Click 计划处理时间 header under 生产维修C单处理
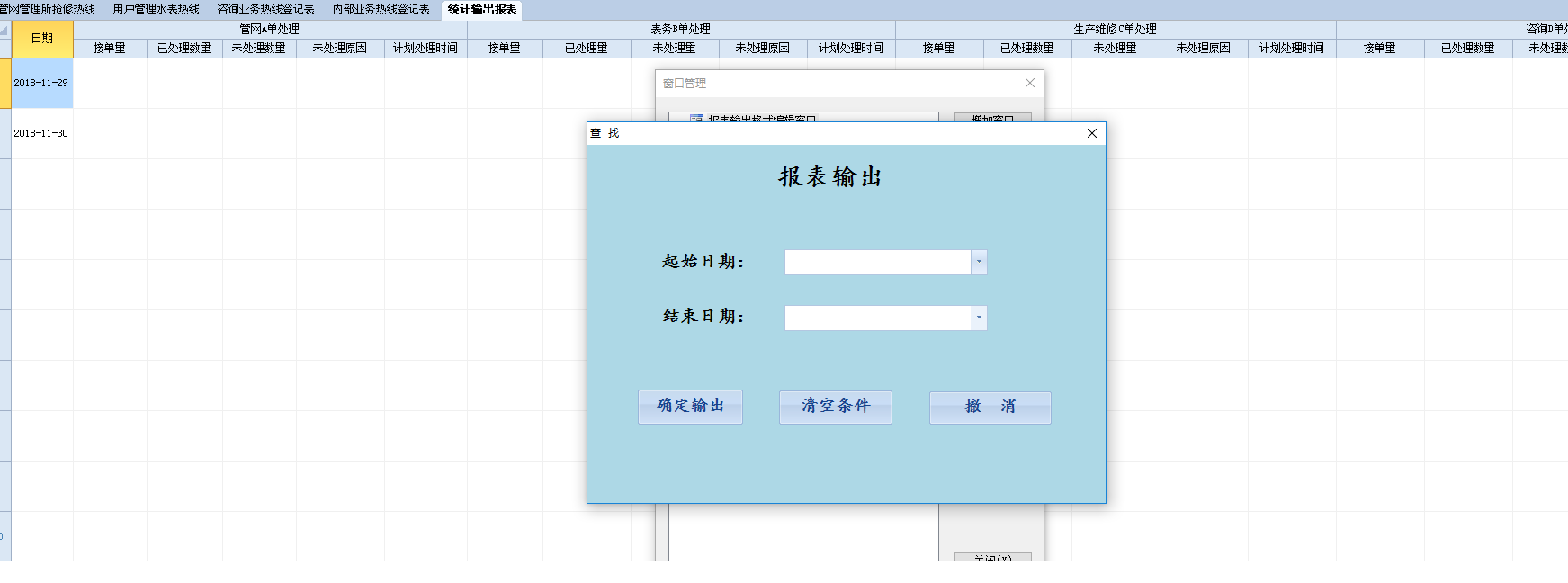The height and width of the screenshot is (583, 1568). pyautogui.click(x=1292, y=49)
